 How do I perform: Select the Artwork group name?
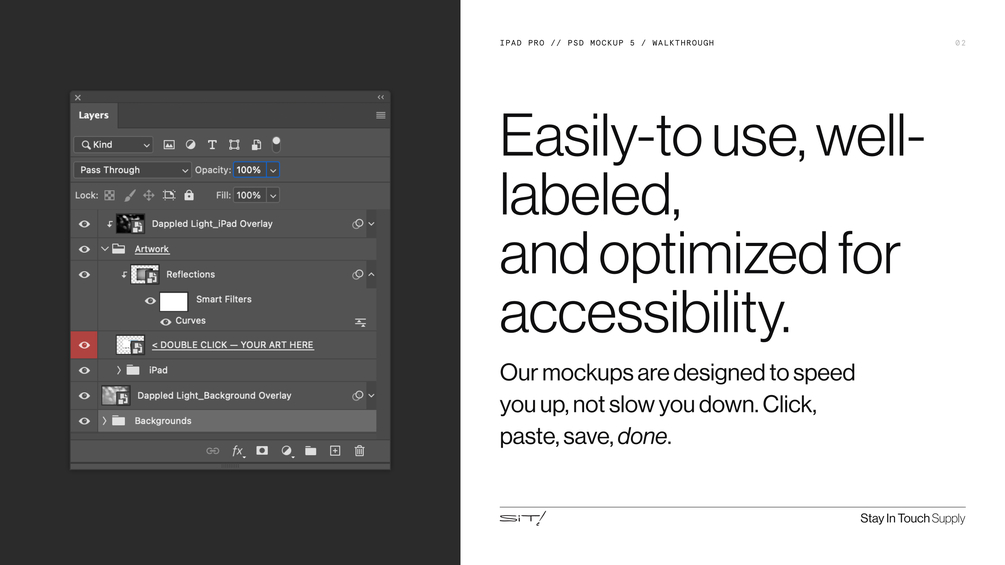click(x=152, y=249)
